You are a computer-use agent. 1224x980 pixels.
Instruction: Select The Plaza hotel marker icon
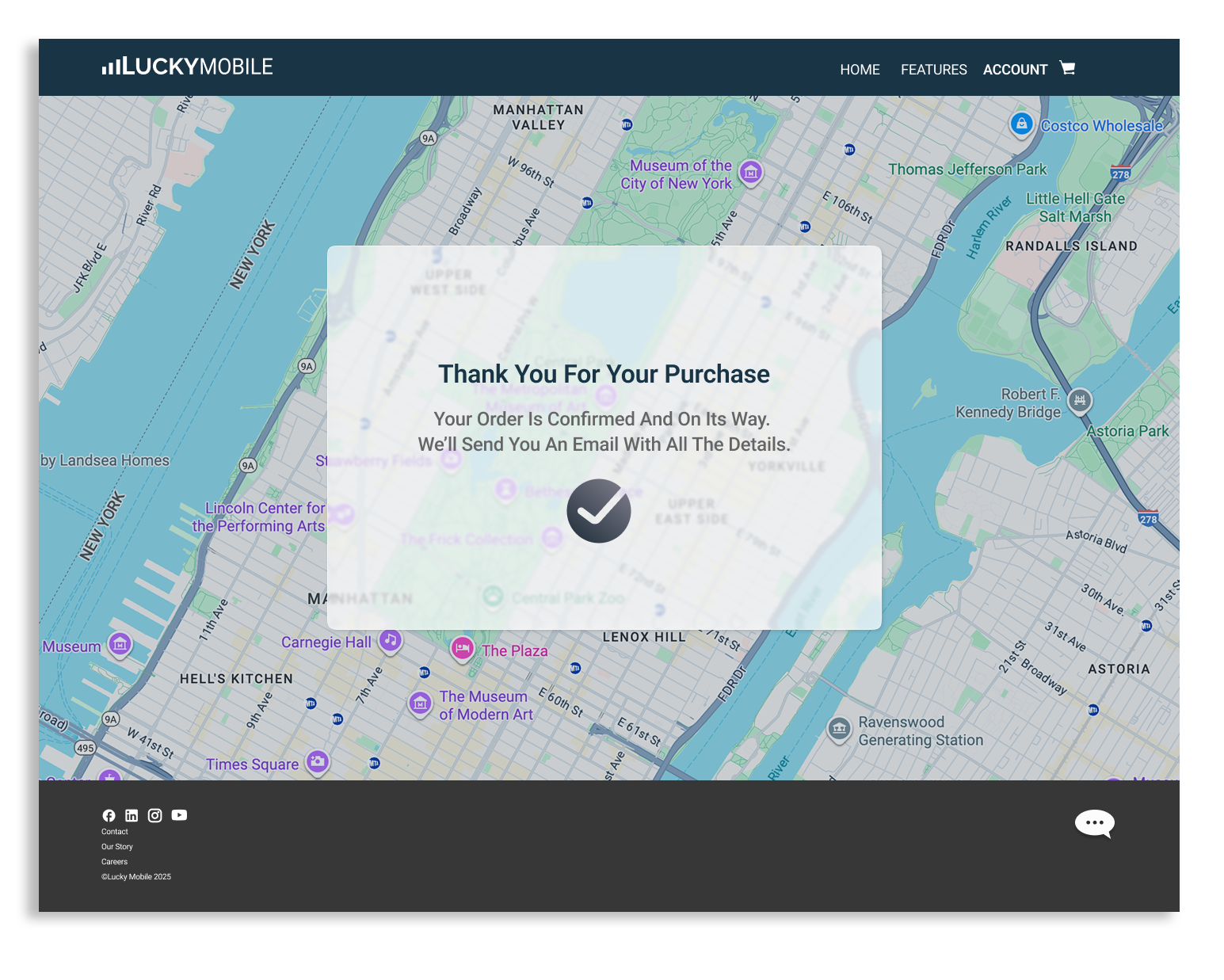(463, 649)
